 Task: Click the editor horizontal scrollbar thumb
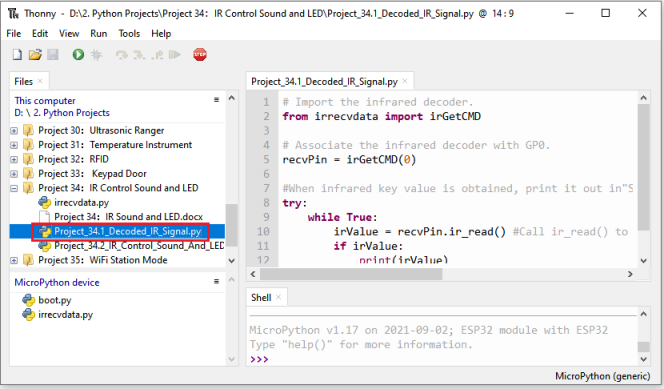pos(351,274)
